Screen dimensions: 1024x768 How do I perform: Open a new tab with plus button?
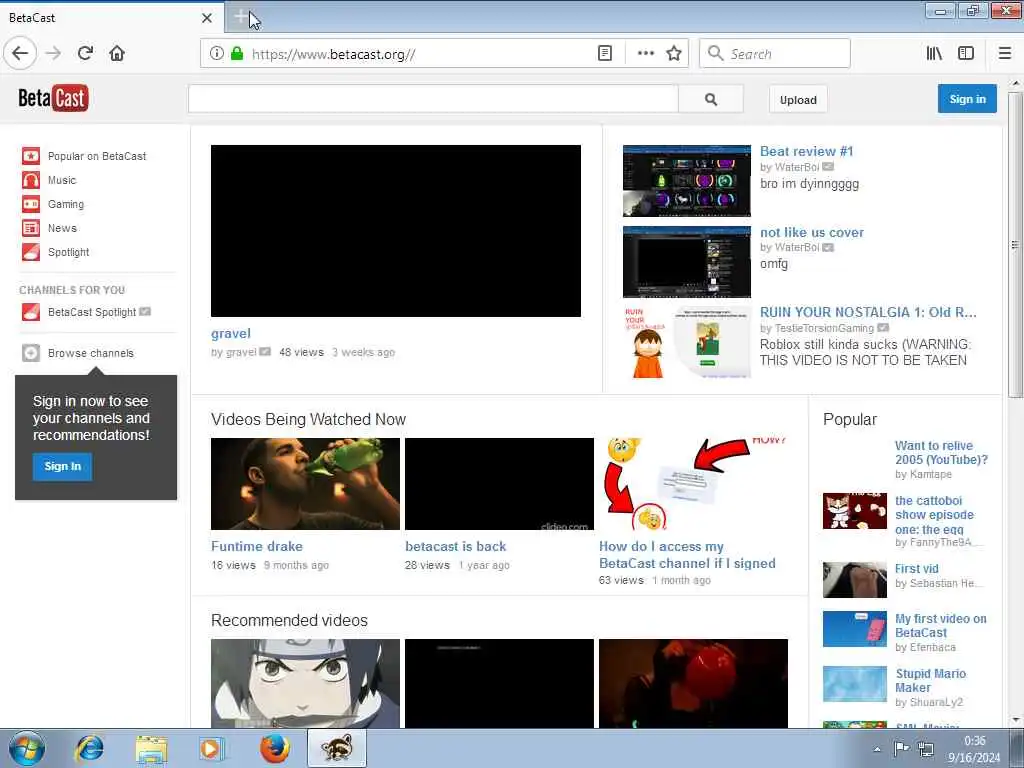[x=241, y=18]
